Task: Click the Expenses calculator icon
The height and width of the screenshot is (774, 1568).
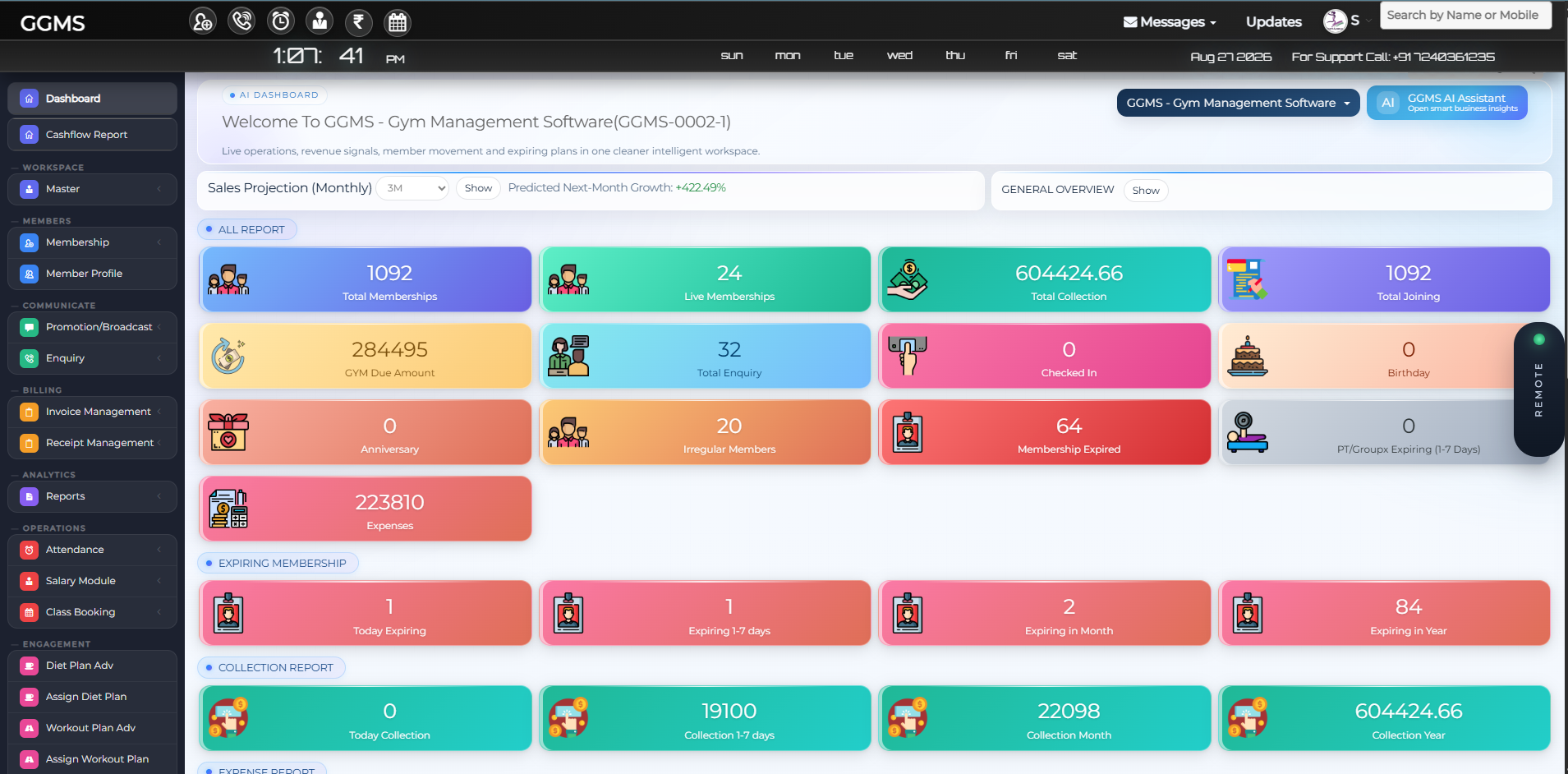Action: (228, 509)
